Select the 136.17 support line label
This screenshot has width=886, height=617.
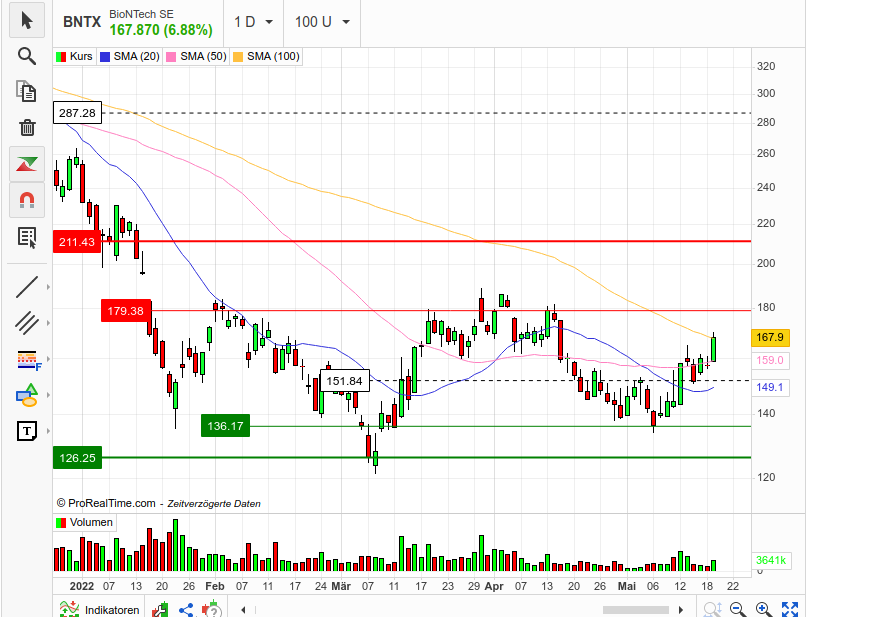click(225, 426)
